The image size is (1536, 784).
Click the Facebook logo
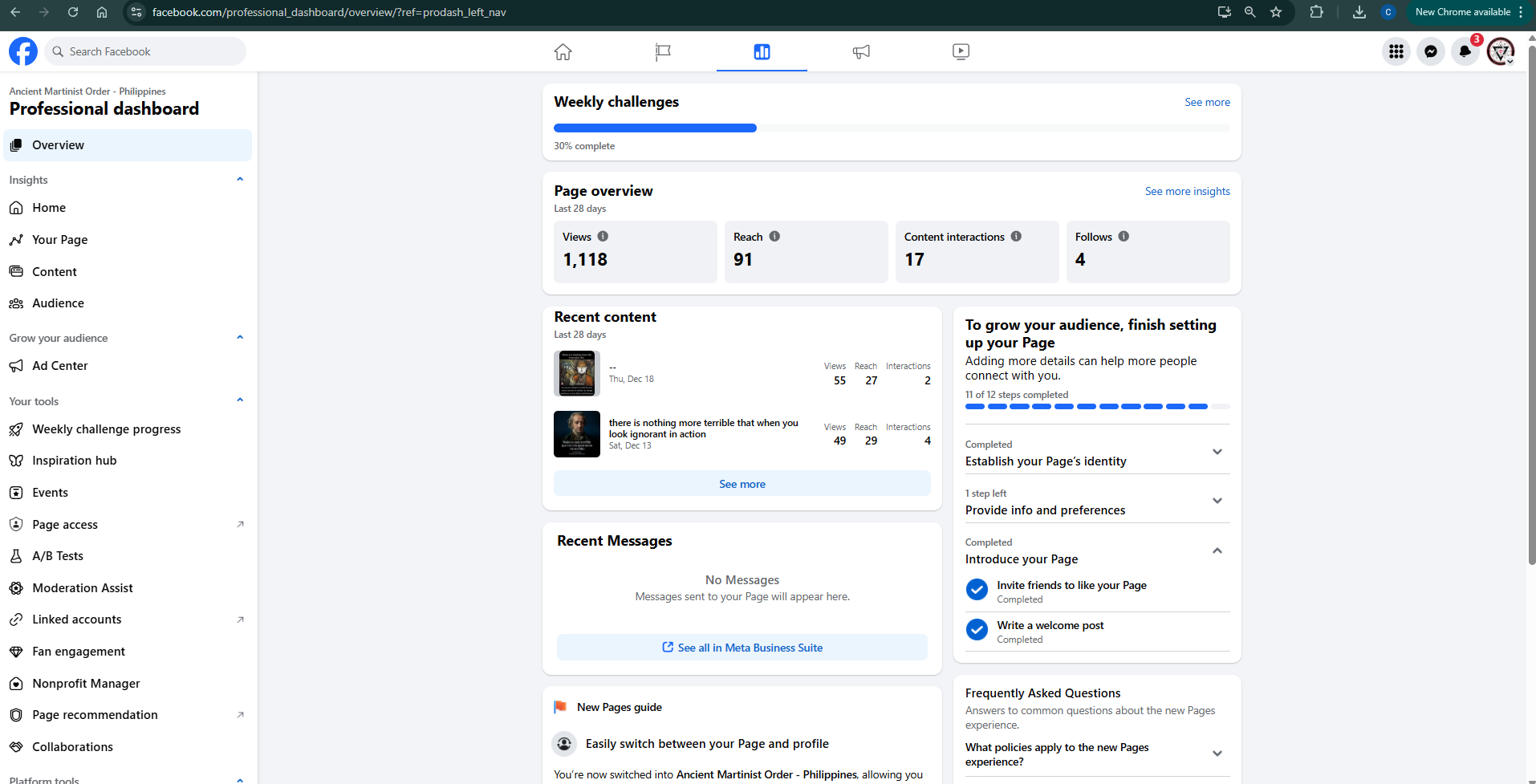coord(23,51)
